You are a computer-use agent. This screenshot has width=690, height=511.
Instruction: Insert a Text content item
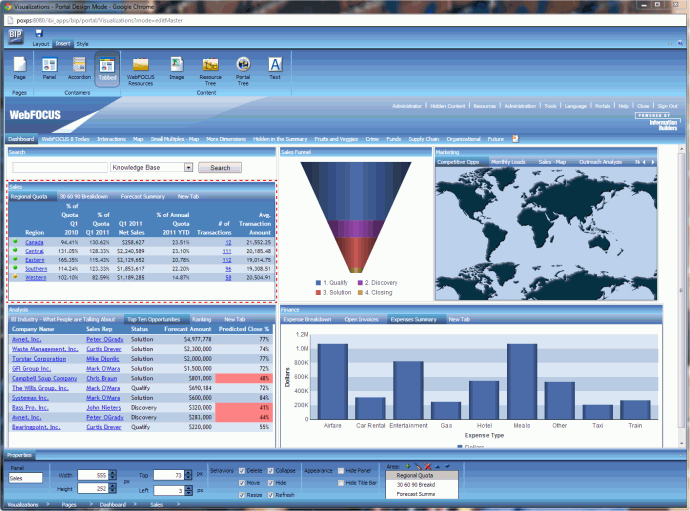(x=275, y=69)
